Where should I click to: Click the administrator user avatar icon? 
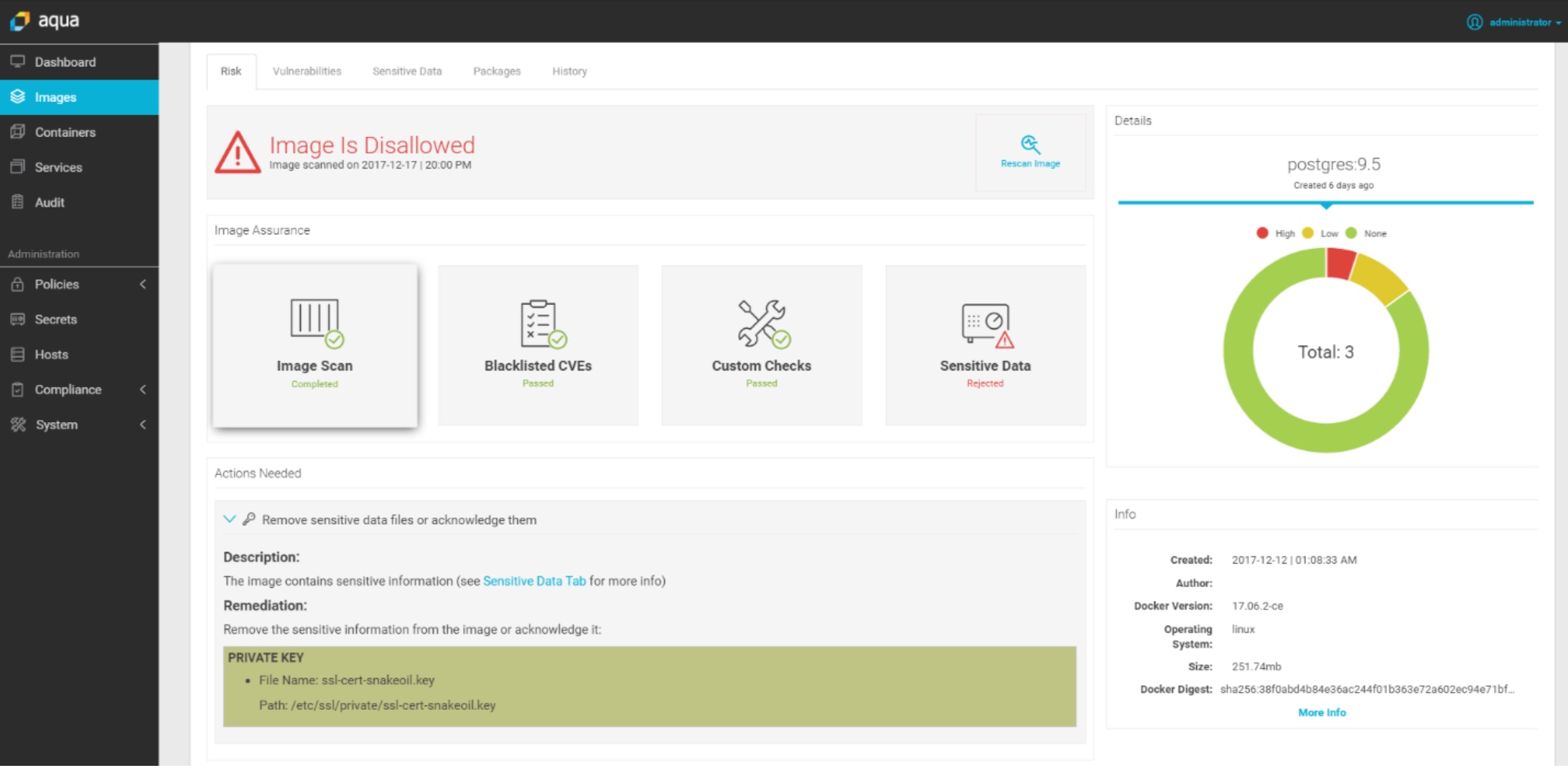tap(1475, 22)
